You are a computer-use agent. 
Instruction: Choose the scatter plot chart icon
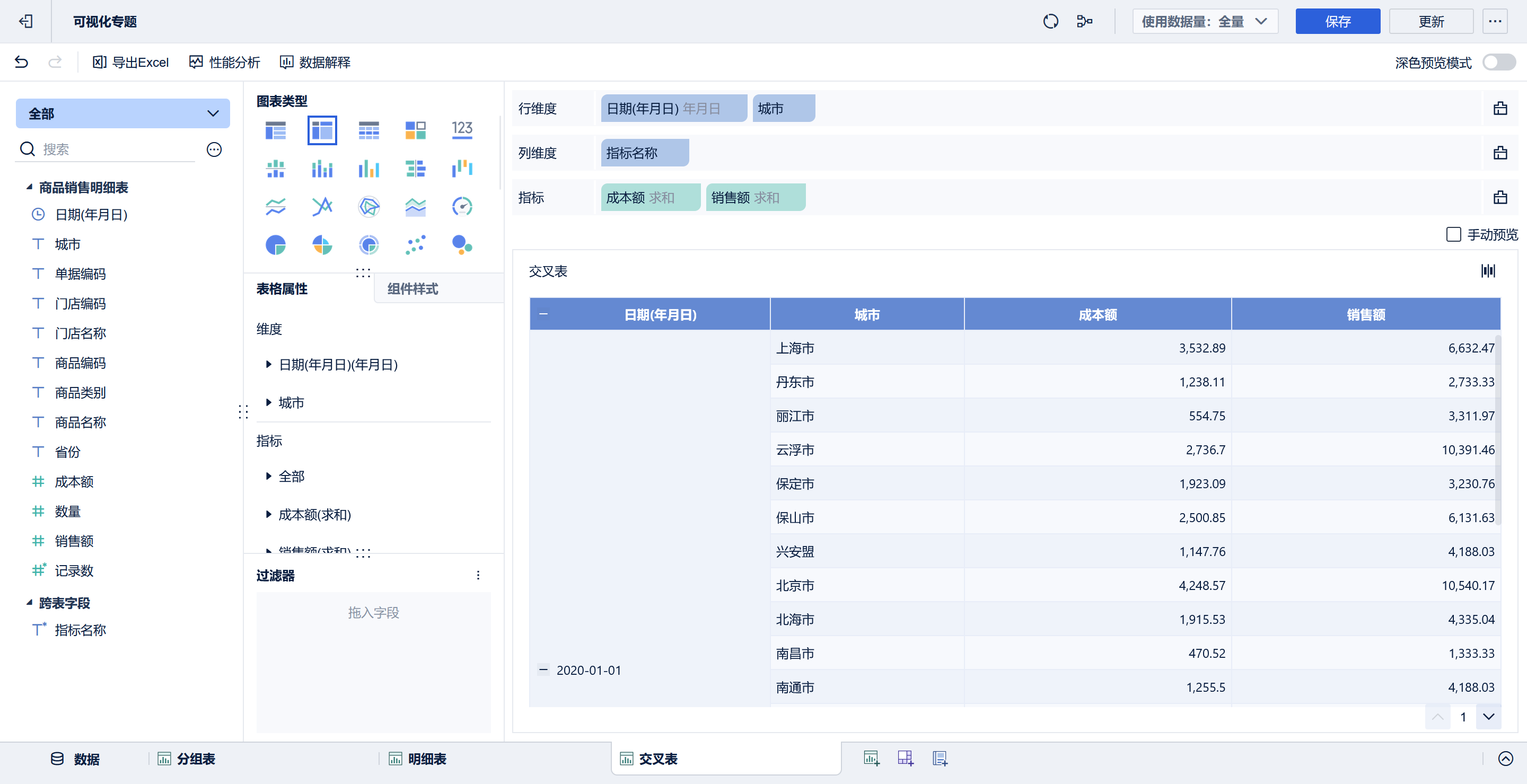click(415, 245)
